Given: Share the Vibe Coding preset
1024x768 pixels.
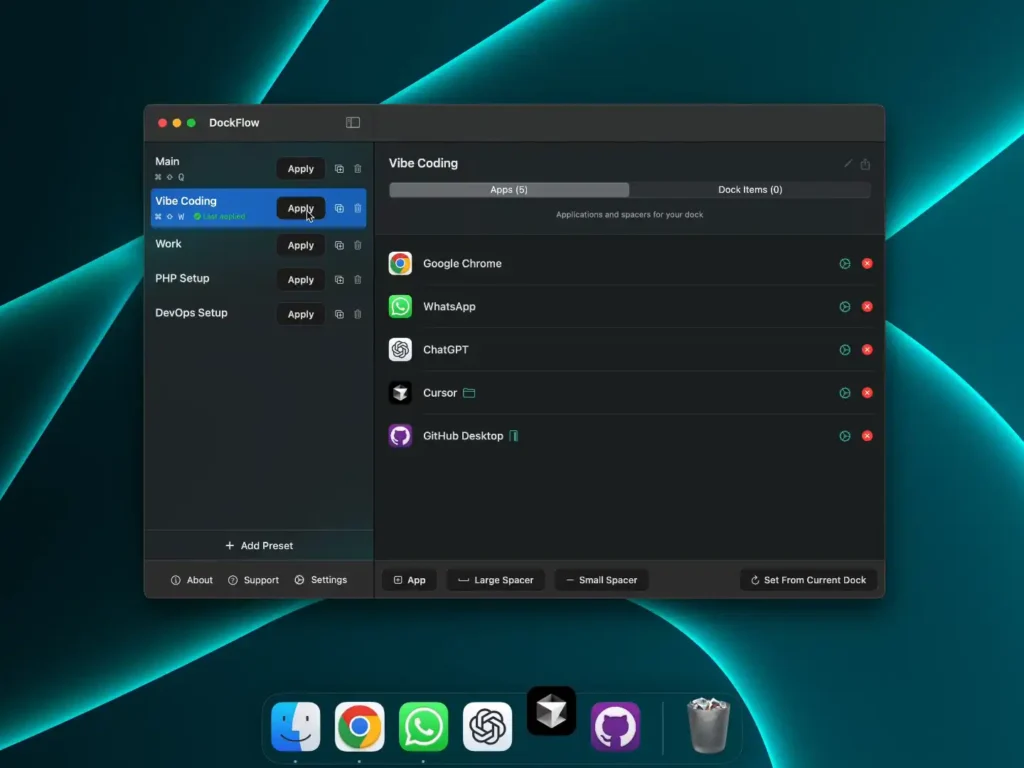Looking at the screenshot, I should (866, 164).
